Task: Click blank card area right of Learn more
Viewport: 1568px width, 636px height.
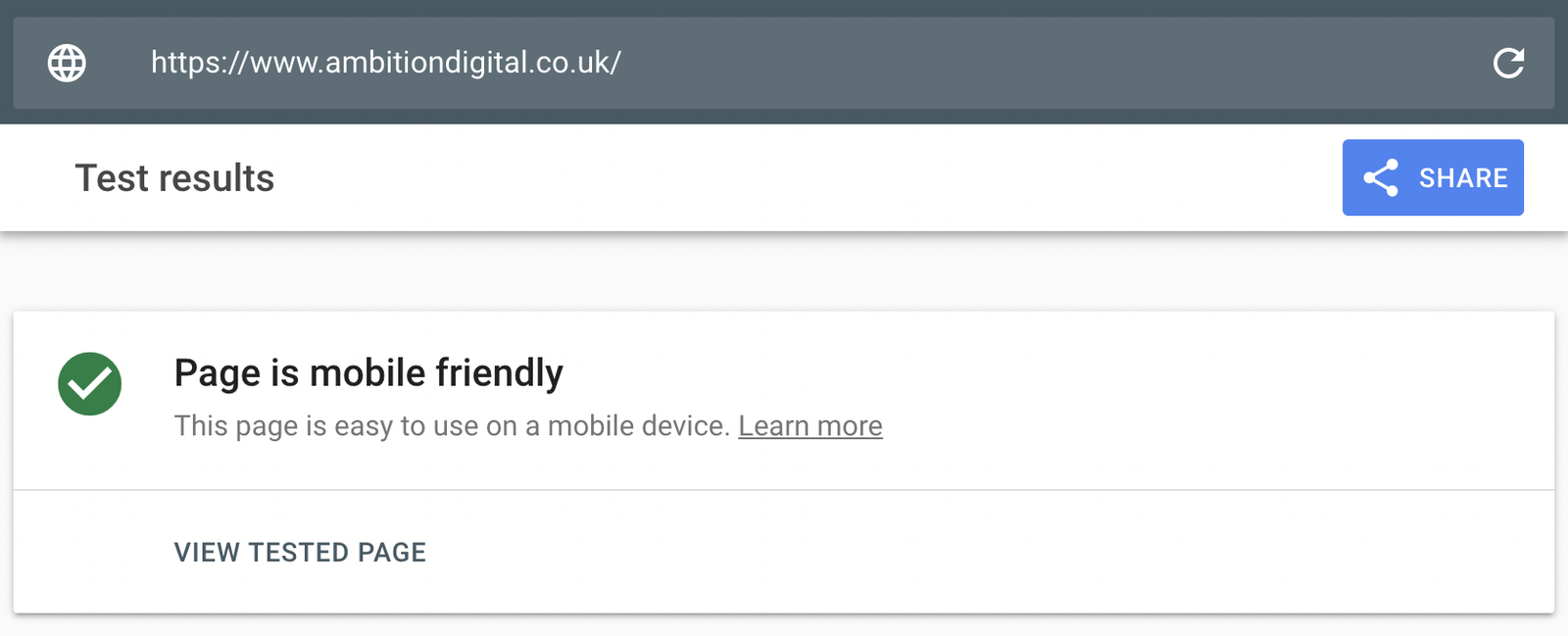Action: click(x=1215, y=425)
